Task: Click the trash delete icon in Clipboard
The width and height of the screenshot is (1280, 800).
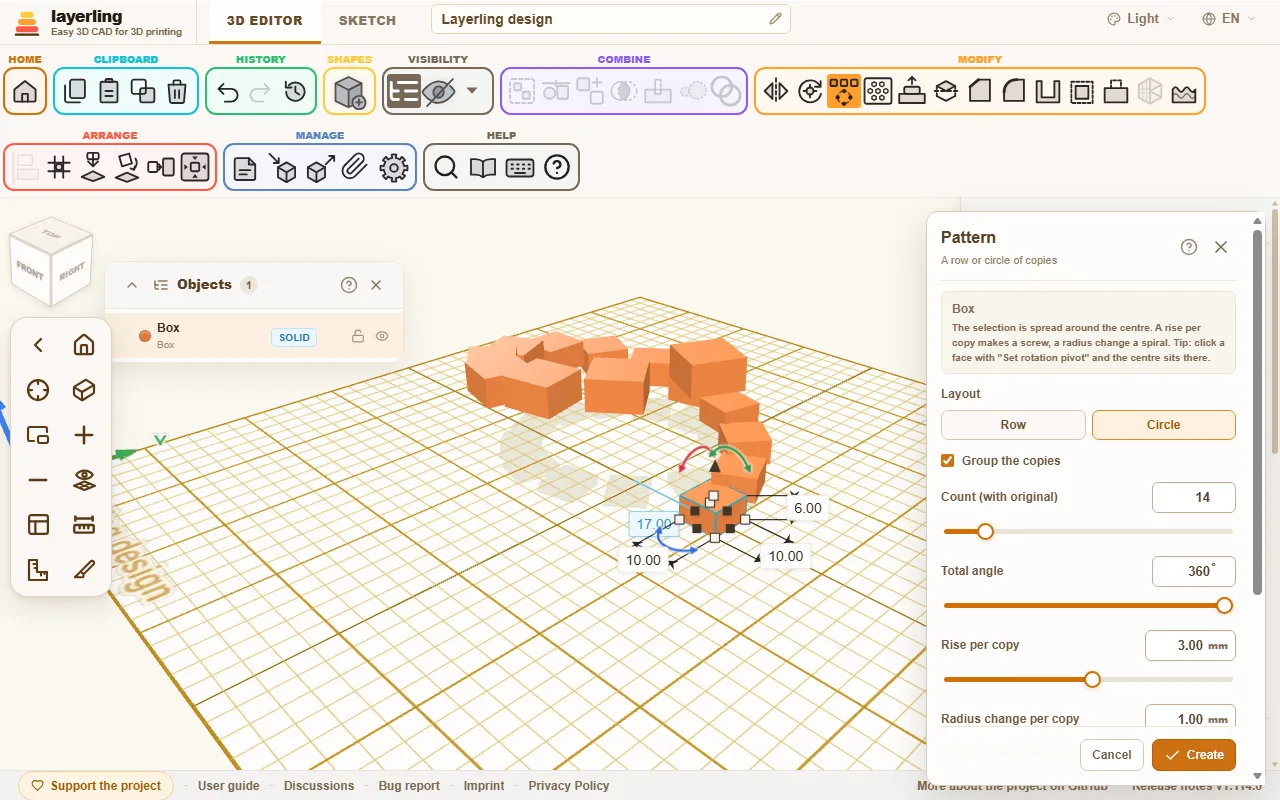Action: [177, 92]
